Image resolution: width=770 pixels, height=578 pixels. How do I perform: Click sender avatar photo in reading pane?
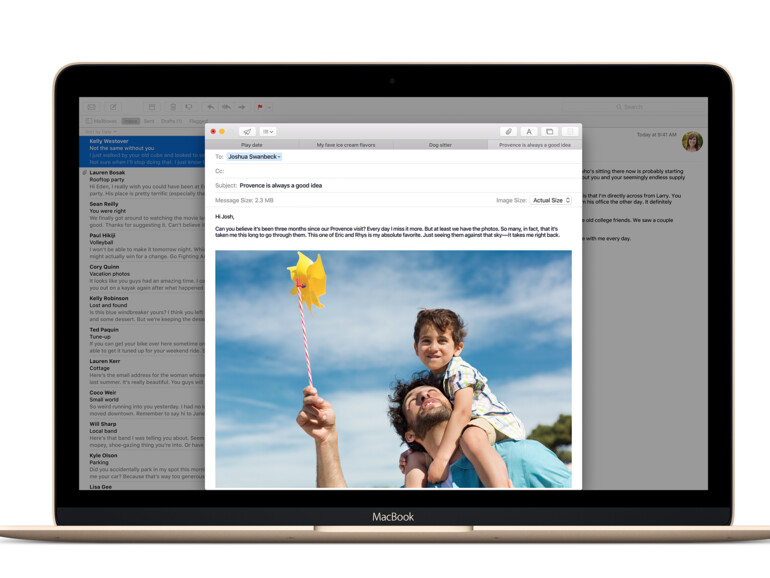point(692,141)
